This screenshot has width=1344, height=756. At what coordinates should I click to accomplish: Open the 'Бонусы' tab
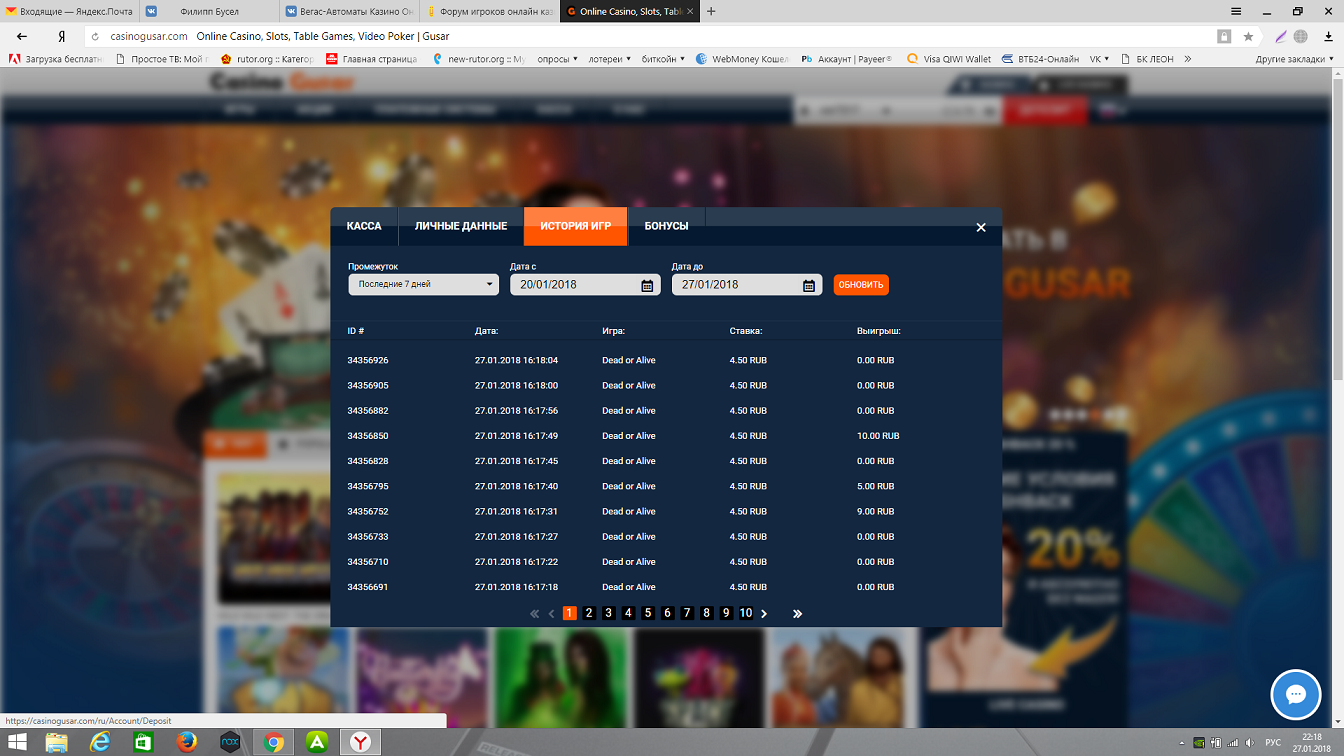[667, 226]
